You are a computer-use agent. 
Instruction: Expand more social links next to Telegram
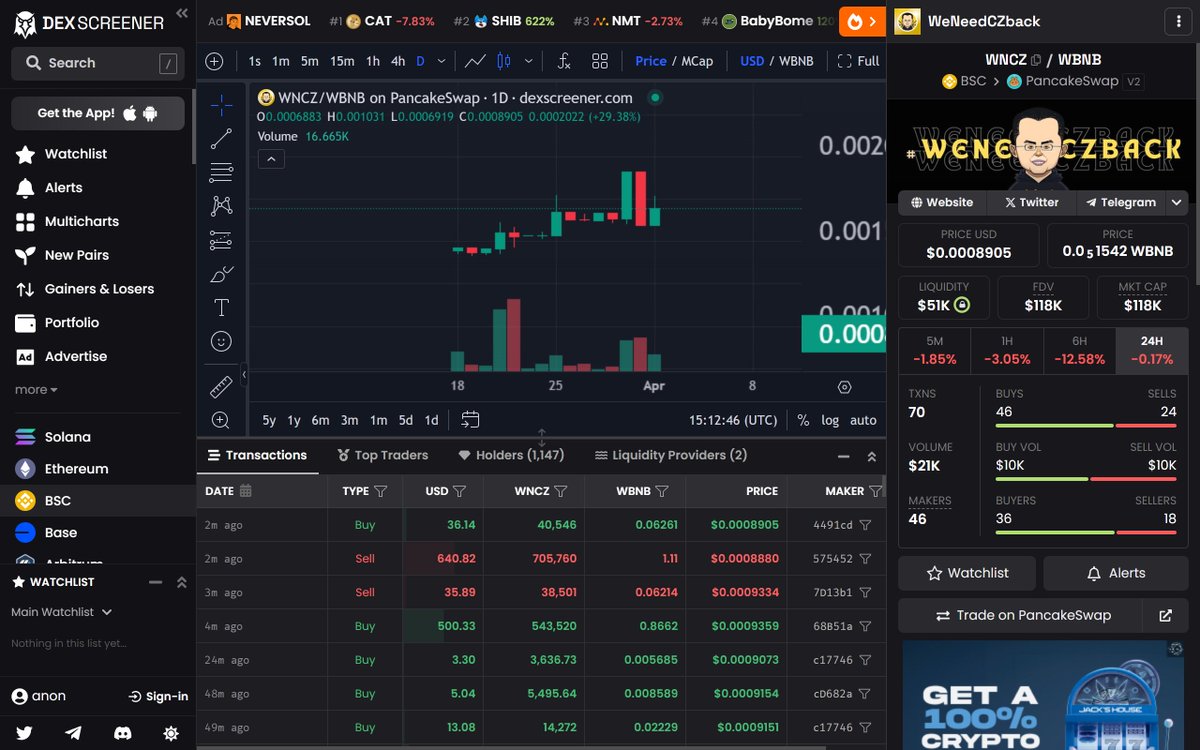point(1175,202)
